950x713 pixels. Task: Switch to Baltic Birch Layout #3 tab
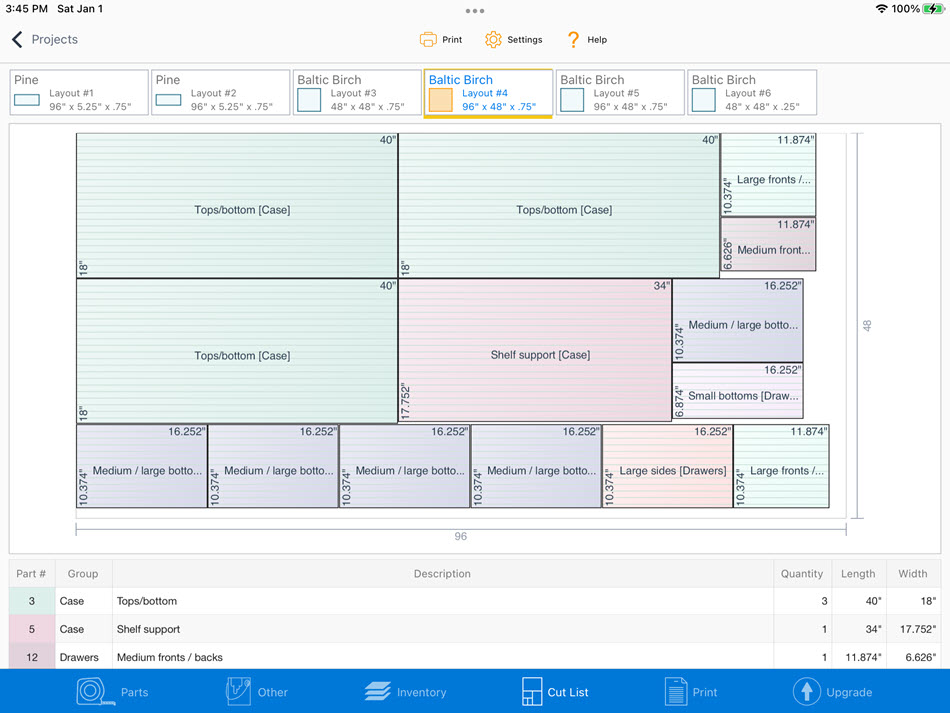pos(357,92)
